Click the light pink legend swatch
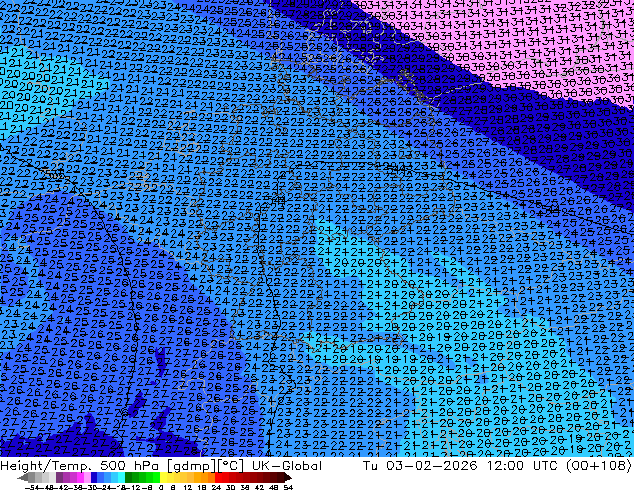Screen dimensions: 634x490 coord(87,478)
